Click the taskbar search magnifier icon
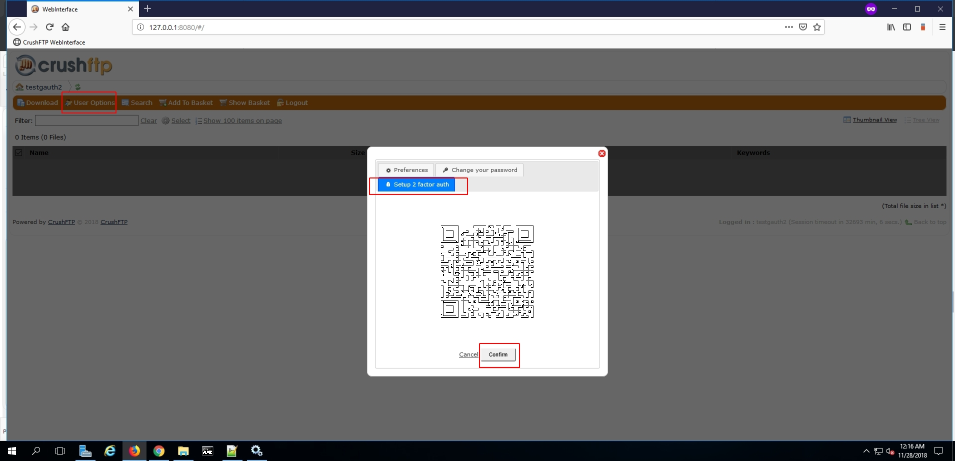The height and width of the screenshot is (461, 955). 36,451
